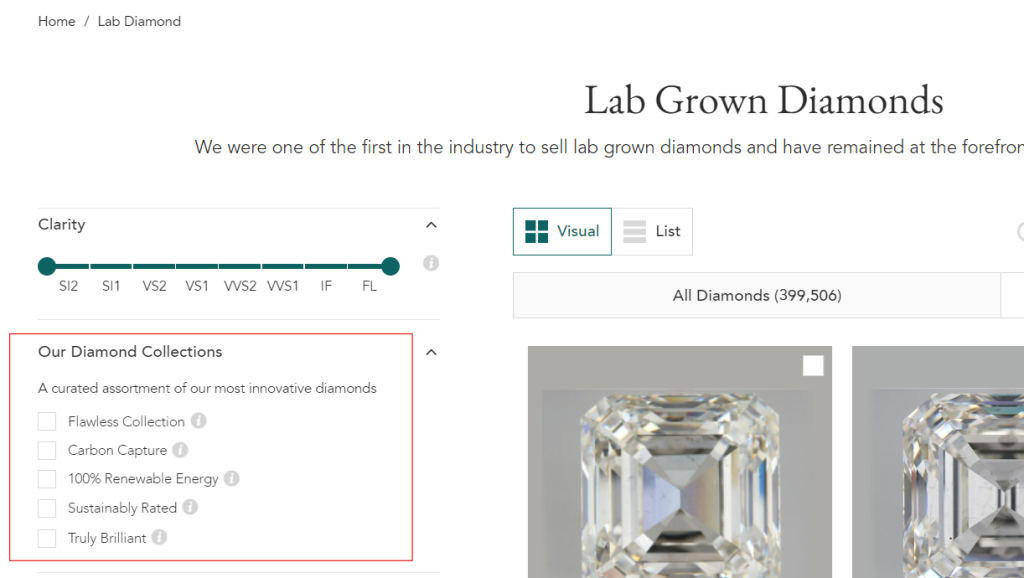Screen dimensions: 1024x578
Task: Open the first diamond thumbnail
Action: [680, 470]
